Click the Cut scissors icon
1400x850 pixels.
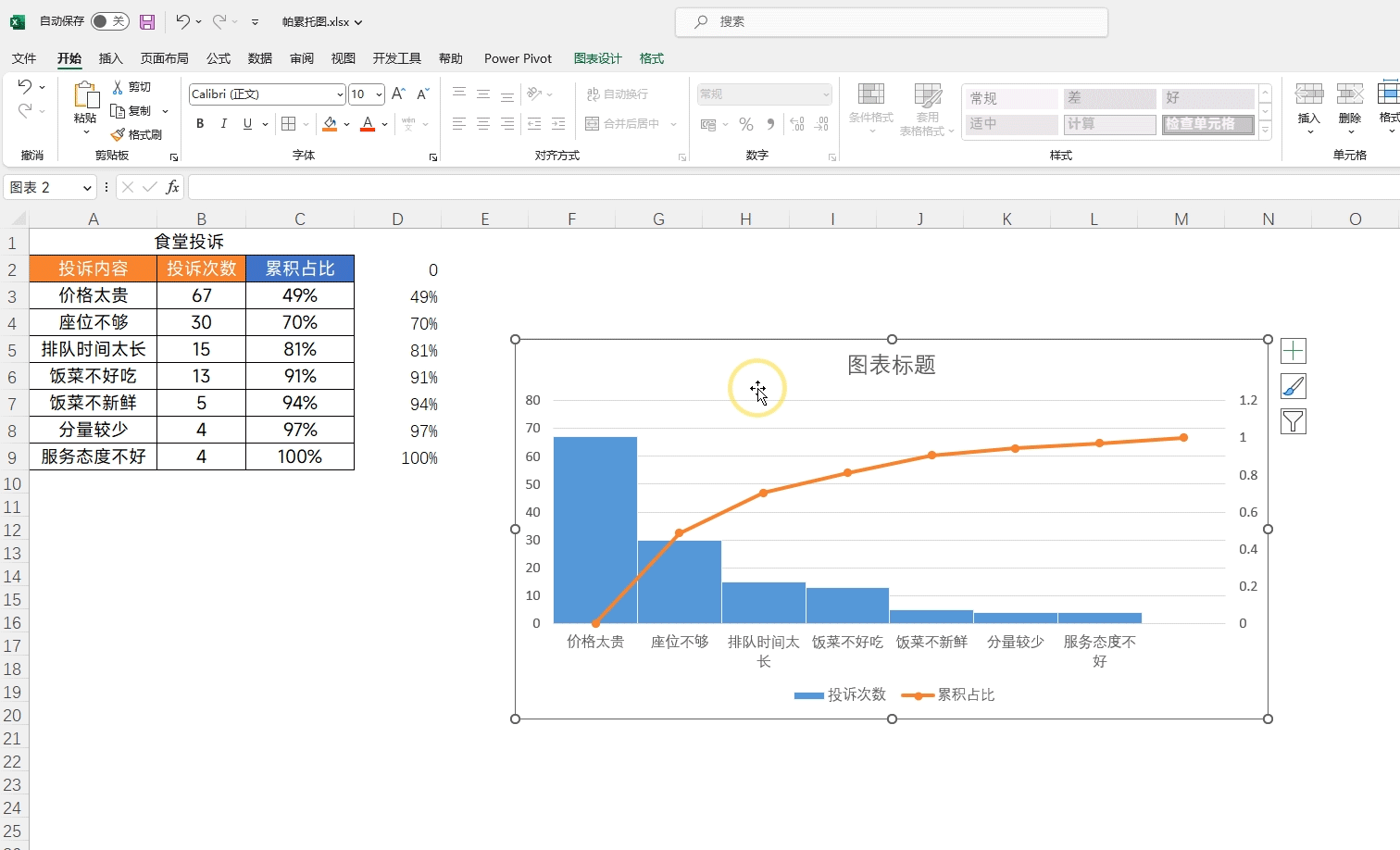(x=118, y=86)
